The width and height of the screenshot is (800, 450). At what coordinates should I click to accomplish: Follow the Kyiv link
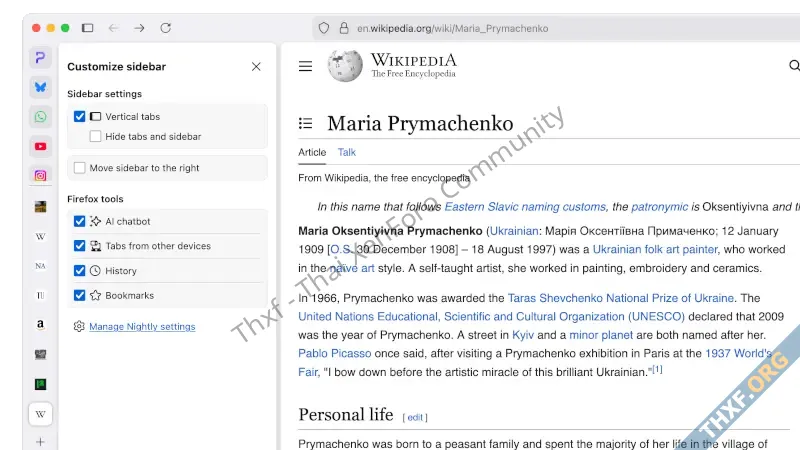tap(523, 335)
